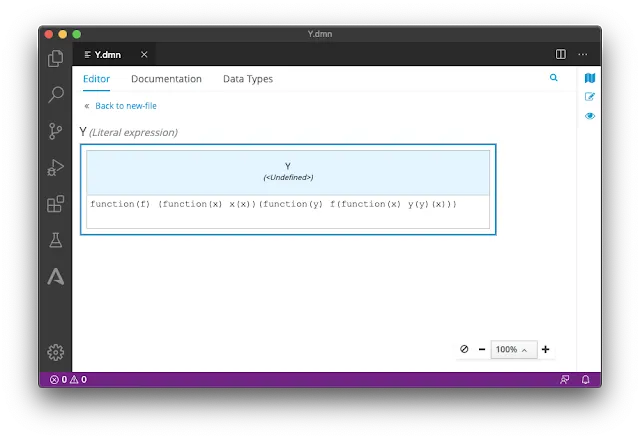640x439 pixels.
Task: Toggle the preview eye panel
Action: click(590, 116)
